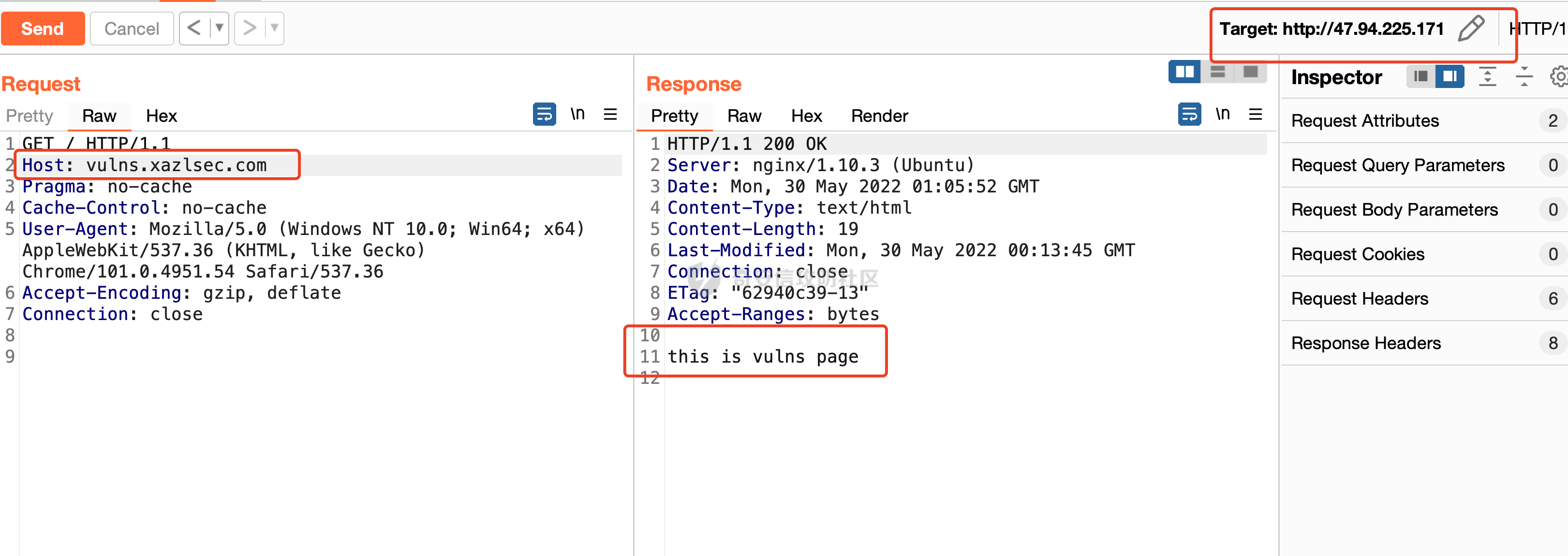The height and width of the screenshot is (556, 1568).
Task: Switch to side-by-side split layout
Action: point(1184,72)
